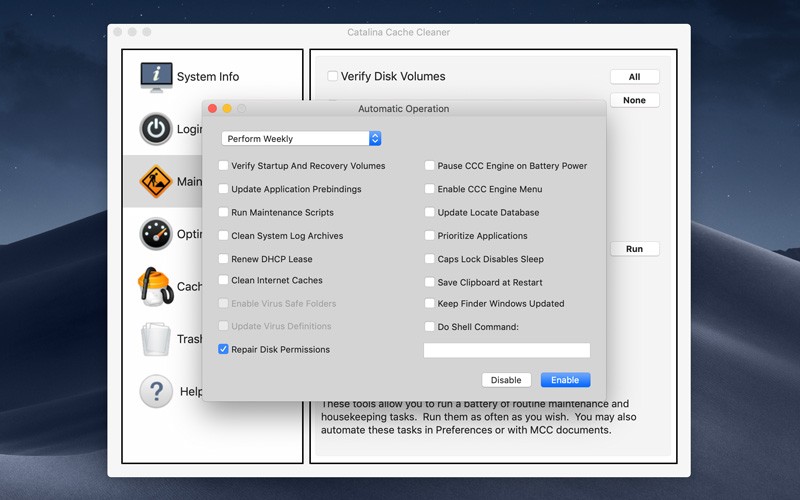
Task: Enable Prioritize Applications option
Action: tap(430, 236)
